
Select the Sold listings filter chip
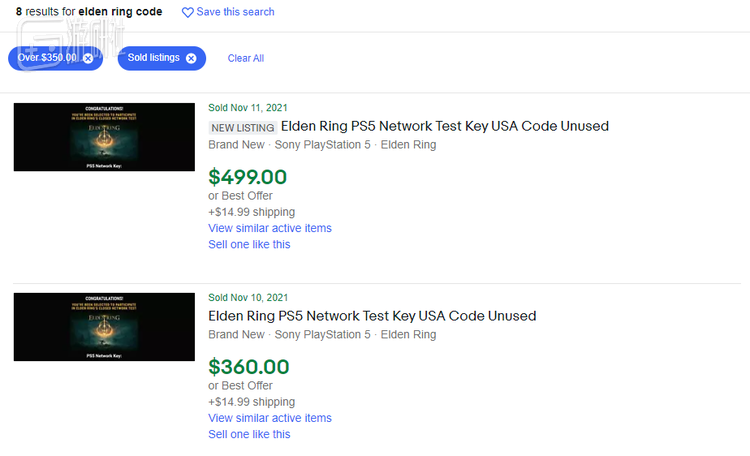(x=153, y=58)
